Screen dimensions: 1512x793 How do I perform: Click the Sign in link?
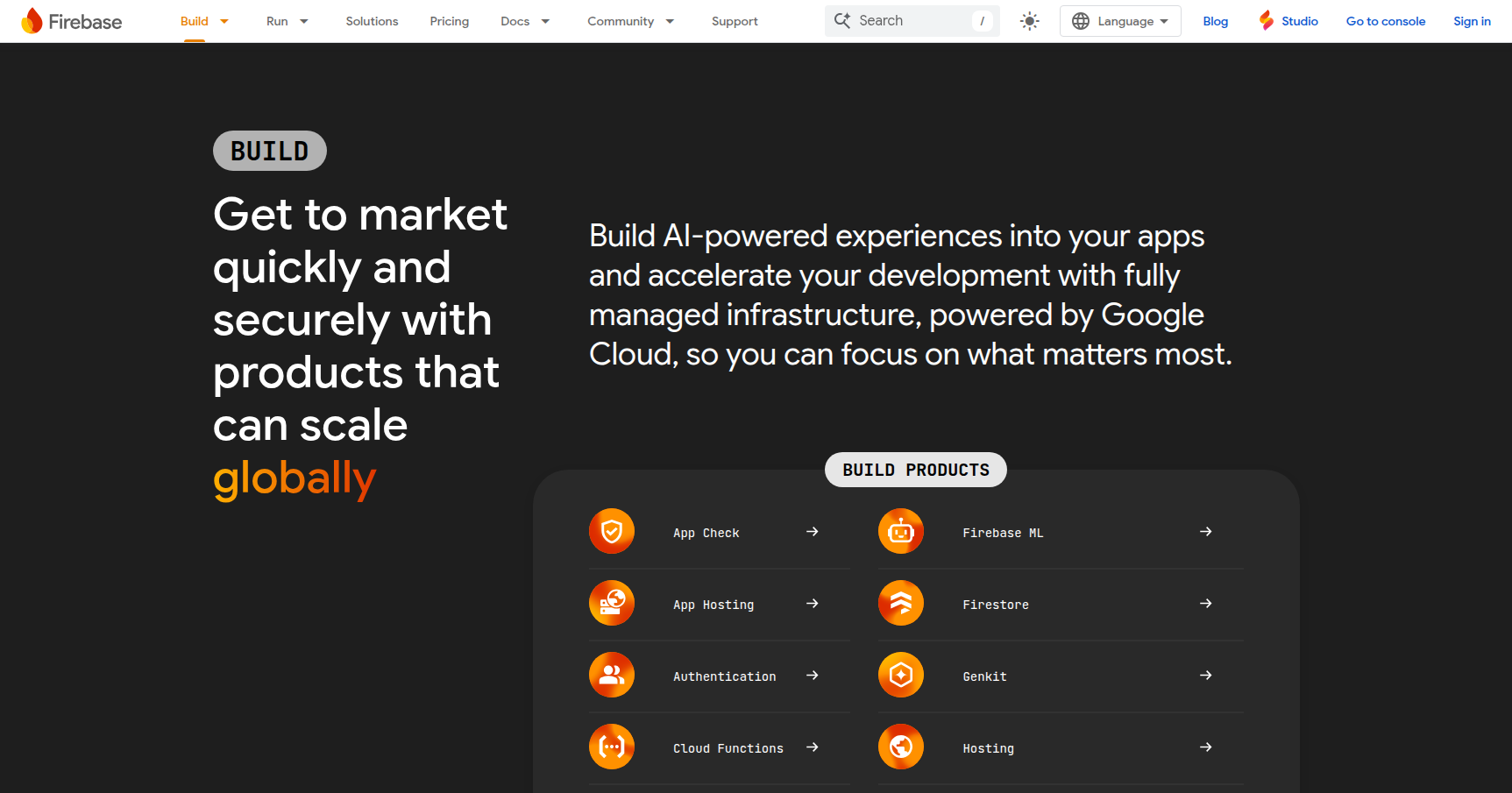coord(1471,21)
